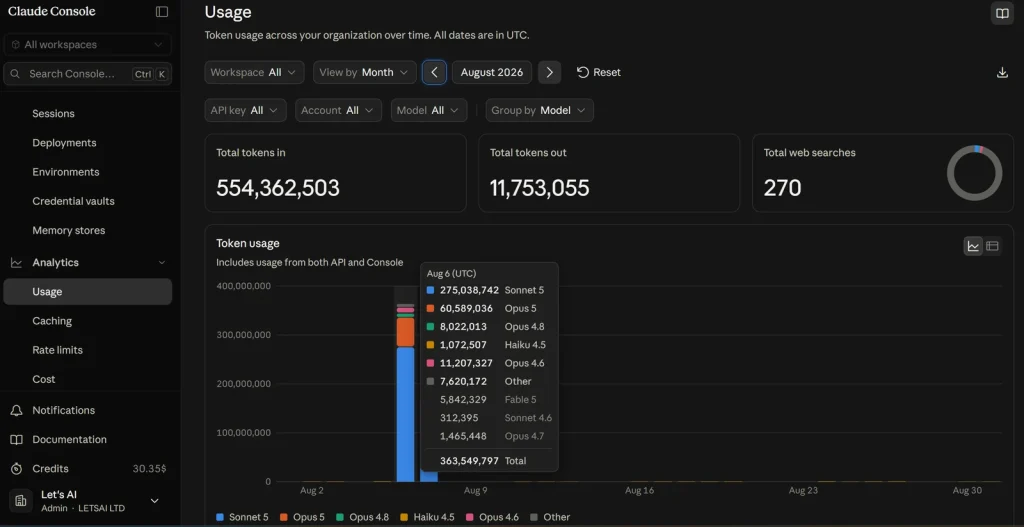1024x527 pixels.
Task: Go to the next month arrow
Action: point(549,72)
